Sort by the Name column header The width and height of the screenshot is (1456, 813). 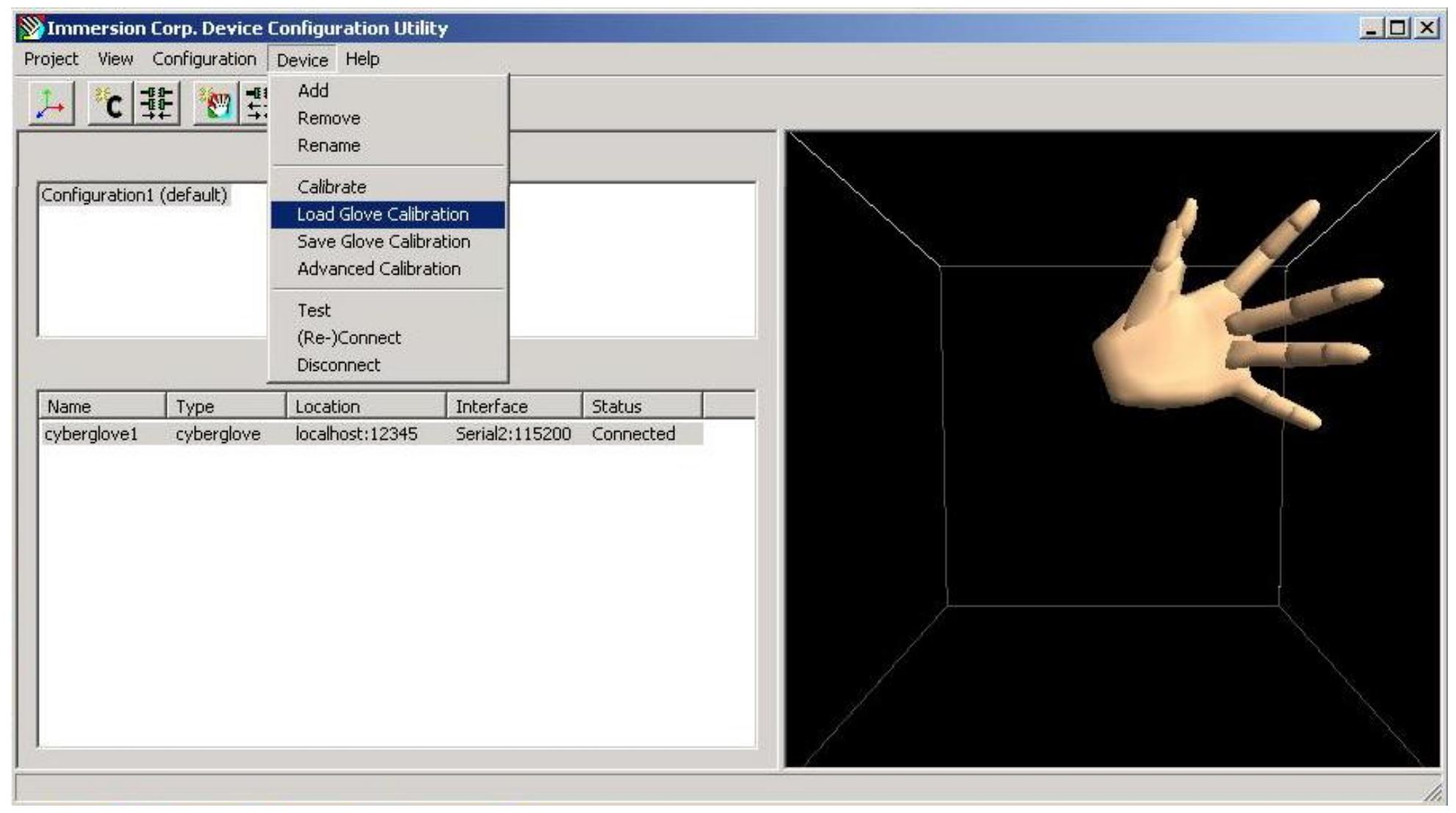point(102,406)
